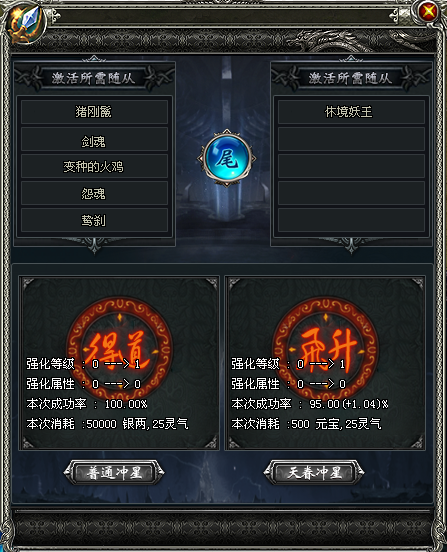The image size is (447, 552).
Task: Click empty last slot in right list
Action: point(351,220)
